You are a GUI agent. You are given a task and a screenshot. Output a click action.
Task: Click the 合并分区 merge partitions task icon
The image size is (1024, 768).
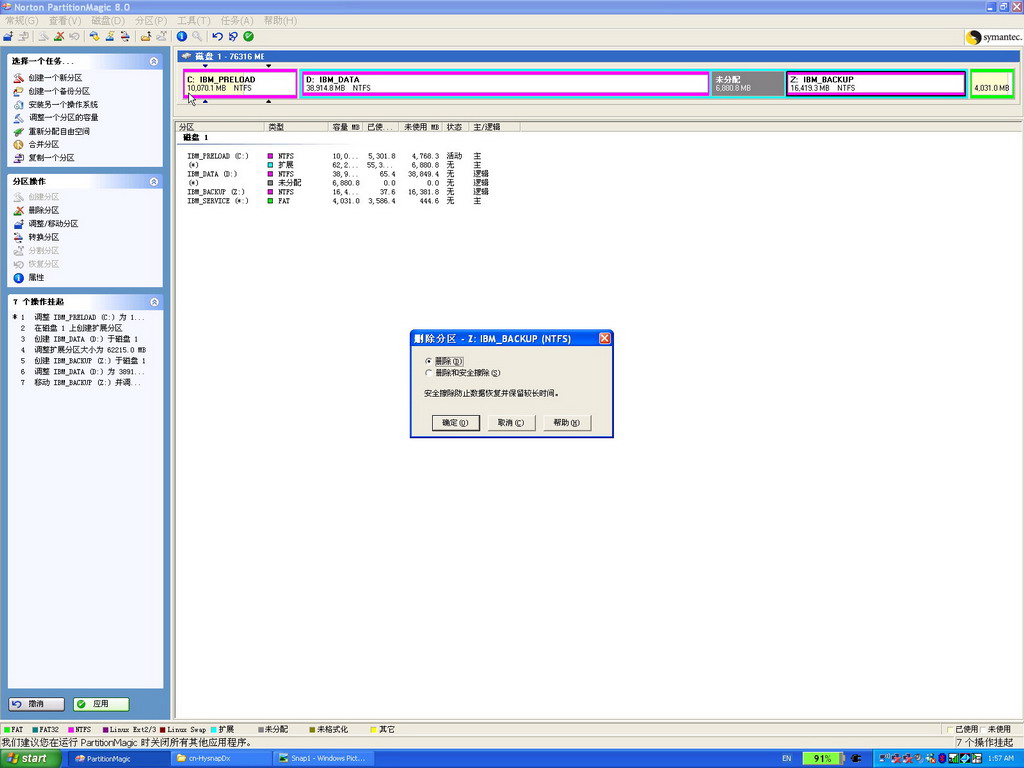(x=18, y=144)
